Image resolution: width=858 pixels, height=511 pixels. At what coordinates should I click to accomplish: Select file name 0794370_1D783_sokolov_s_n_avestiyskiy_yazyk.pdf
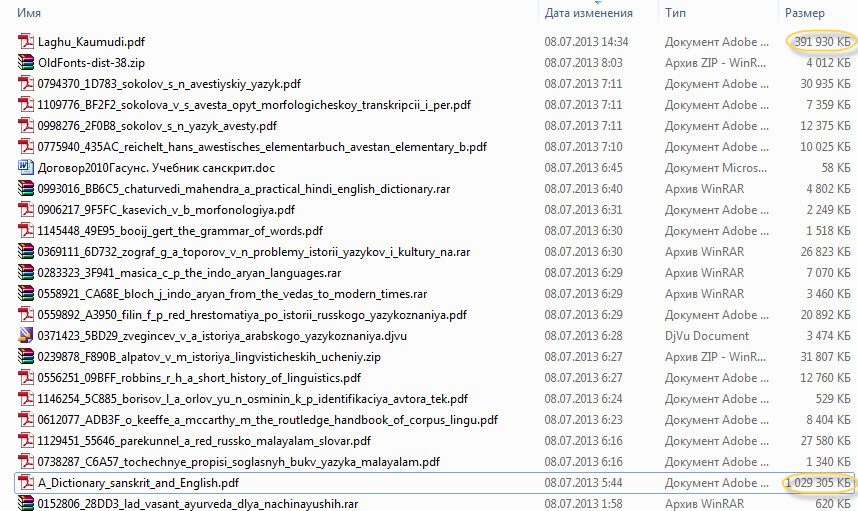[169, 84]
